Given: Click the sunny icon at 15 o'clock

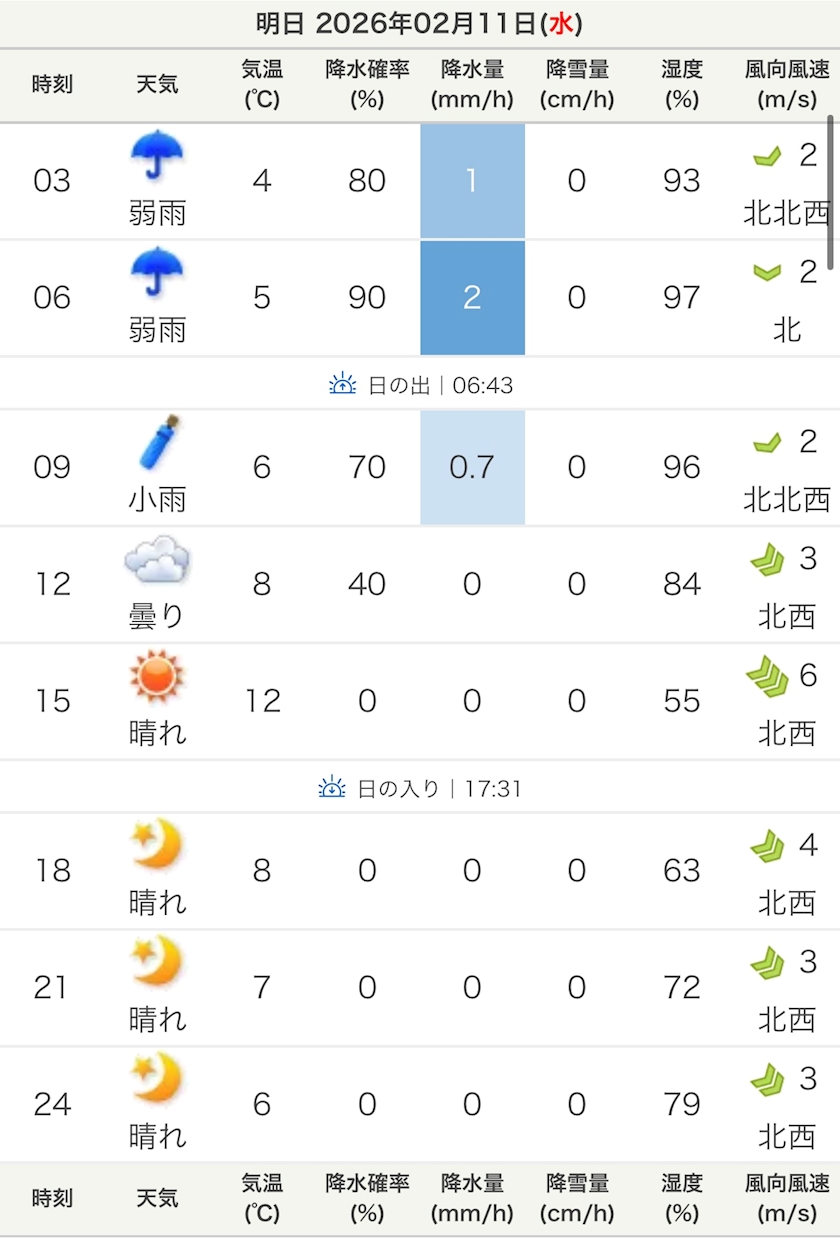Looking at the screenshot, I should [x=157, y=676].
